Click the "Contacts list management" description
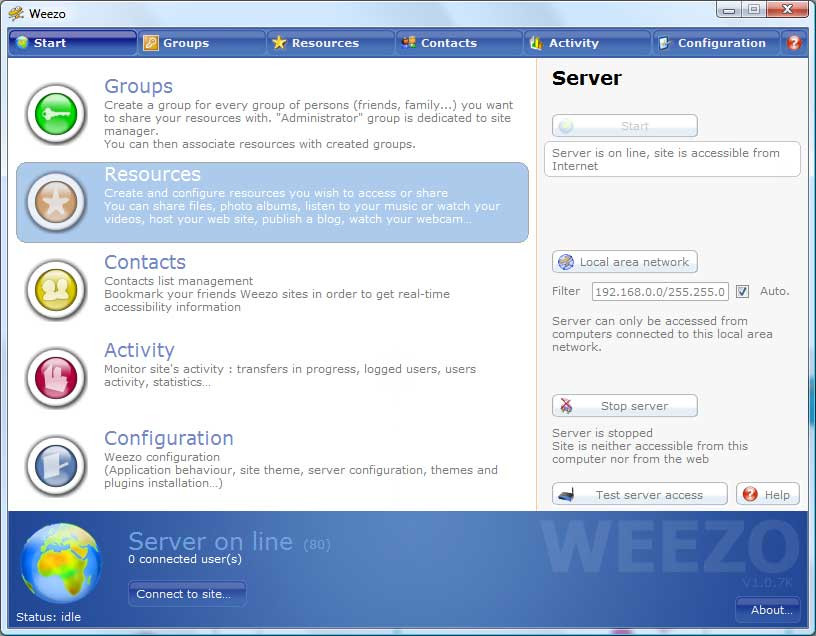Screen dimensions: 816x636 (x=178, y=281)
